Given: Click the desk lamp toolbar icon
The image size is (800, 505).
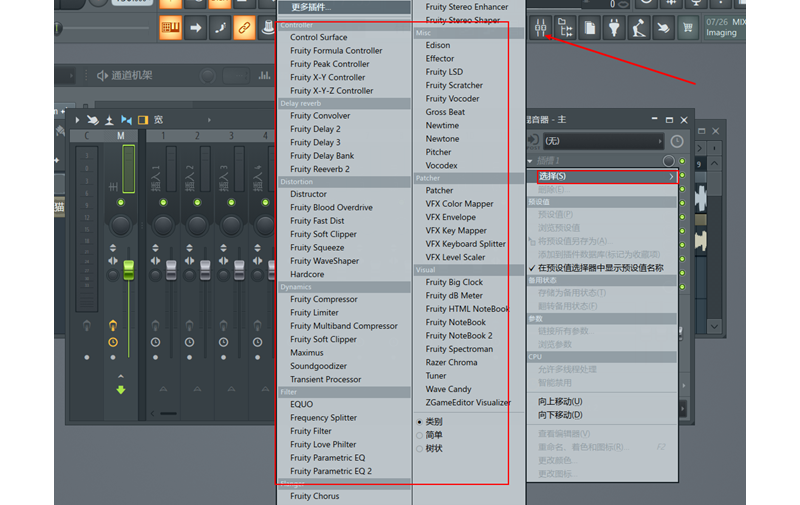Looking at the screenshot, I should click(639, 28).
